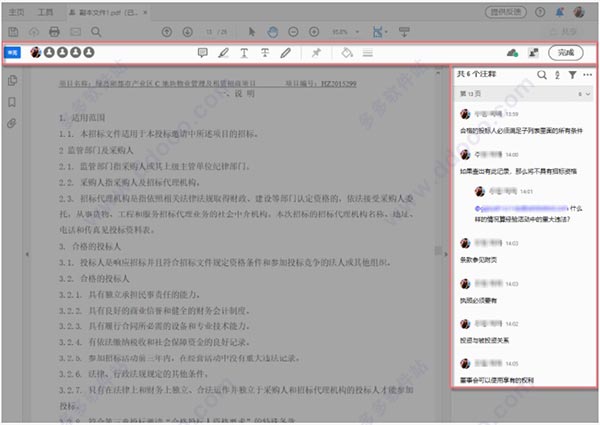600x425 pixels.
Task: Open bookmarks panel in left sidebar
Action: pos(12,102)
